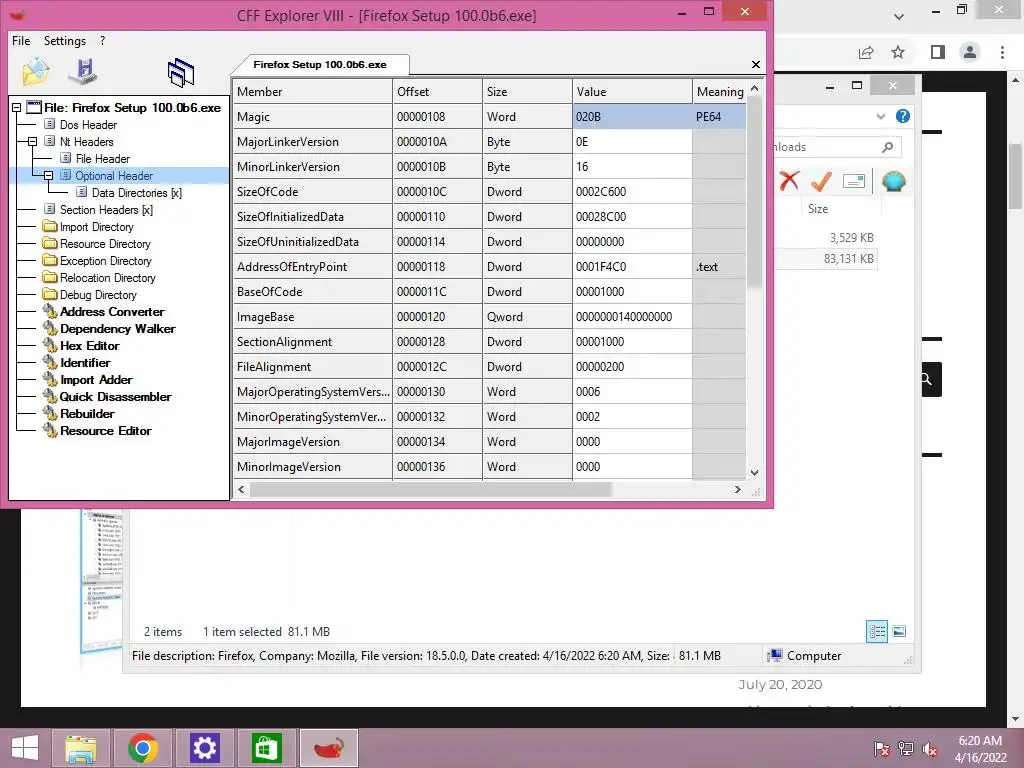Click the blue shell icon in Explorer window

(893, 181)
